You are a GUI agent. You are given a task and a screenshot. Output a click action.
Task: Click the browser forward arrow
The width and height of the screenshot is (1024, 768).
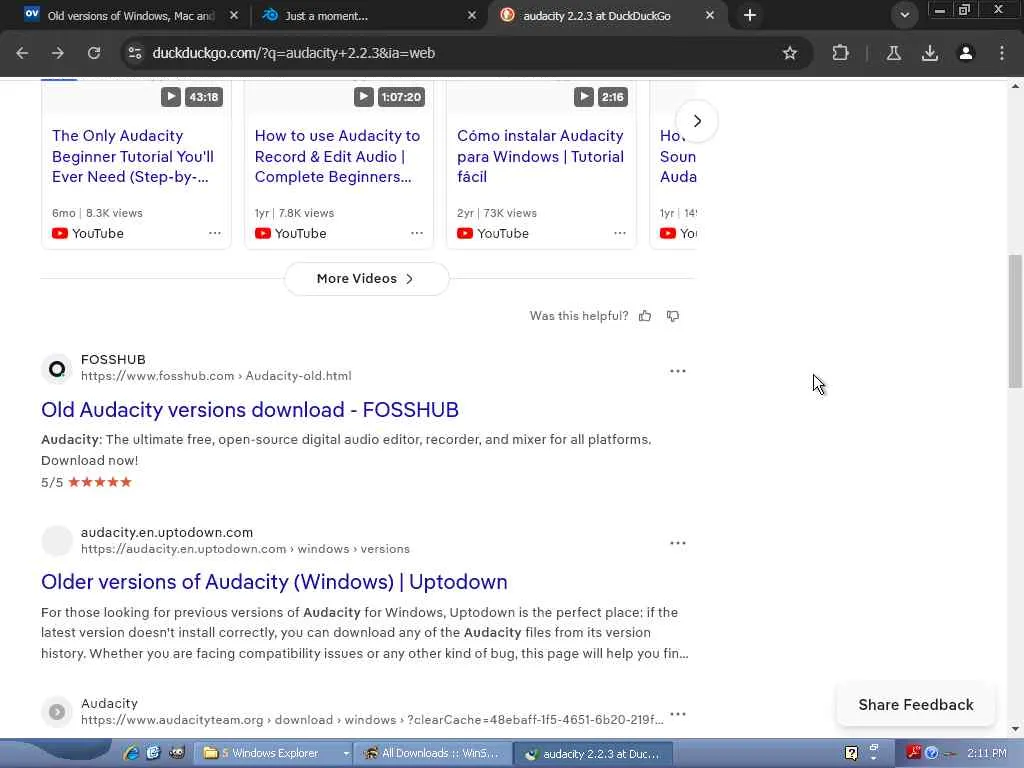click(x=58, y=53)
